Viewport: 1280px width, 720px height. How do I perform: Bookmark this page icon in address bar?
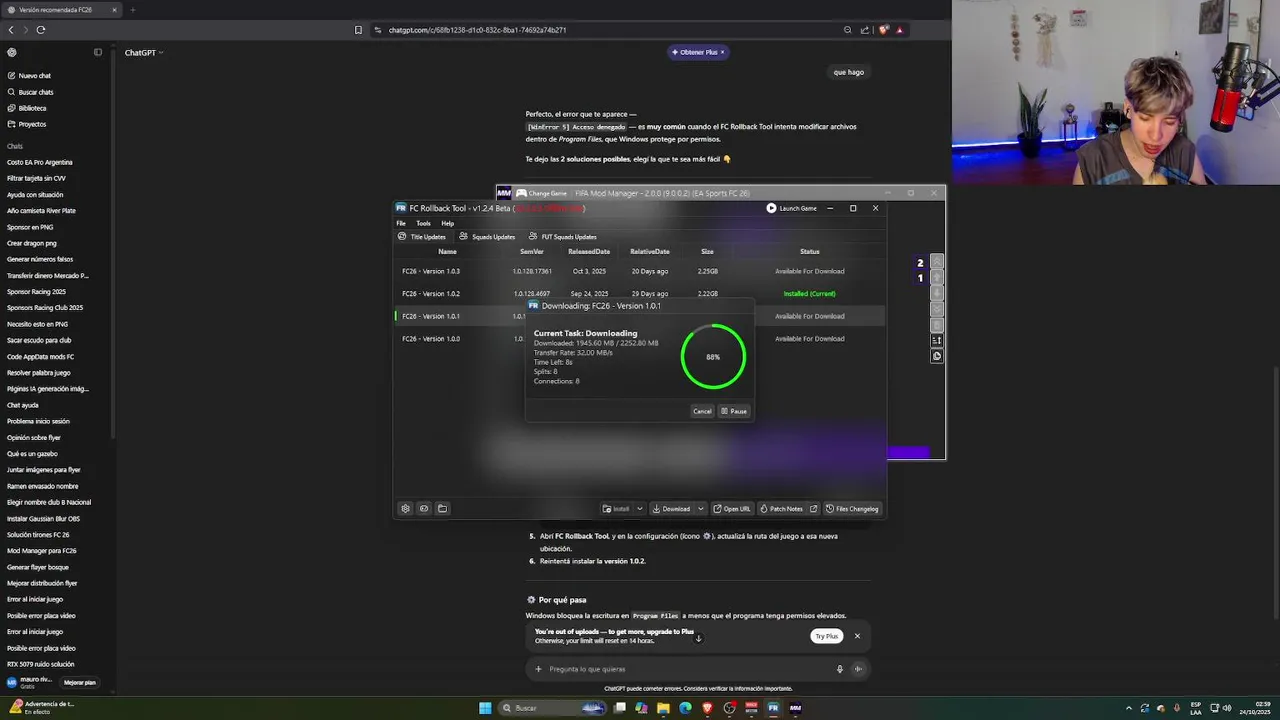pos(358,30)
